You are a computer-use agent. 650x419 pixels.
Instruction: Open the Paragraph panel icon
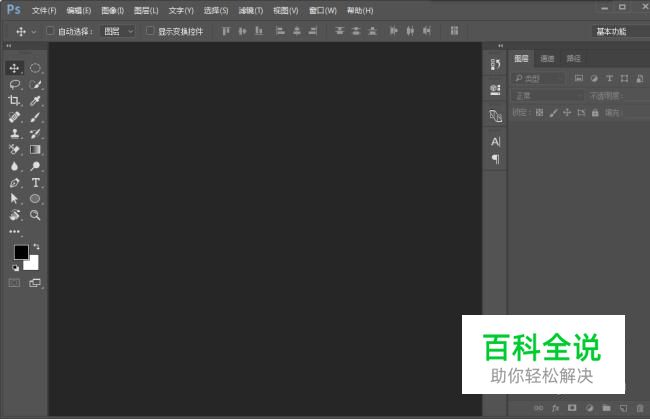pyautogui.click(x=495, y=159)
